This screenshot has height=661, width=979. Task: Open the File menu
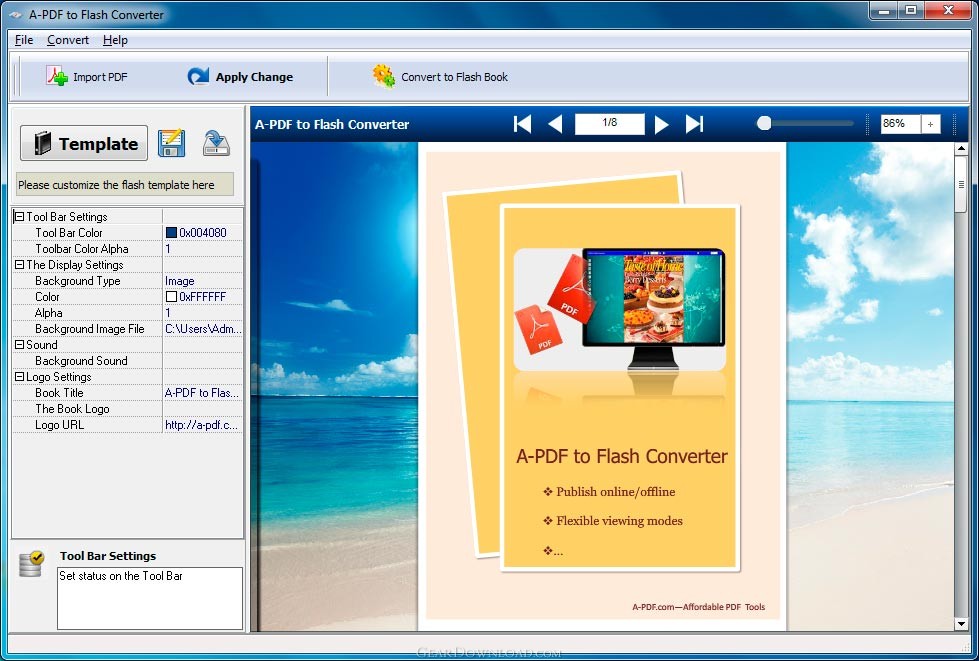(24, 40)
